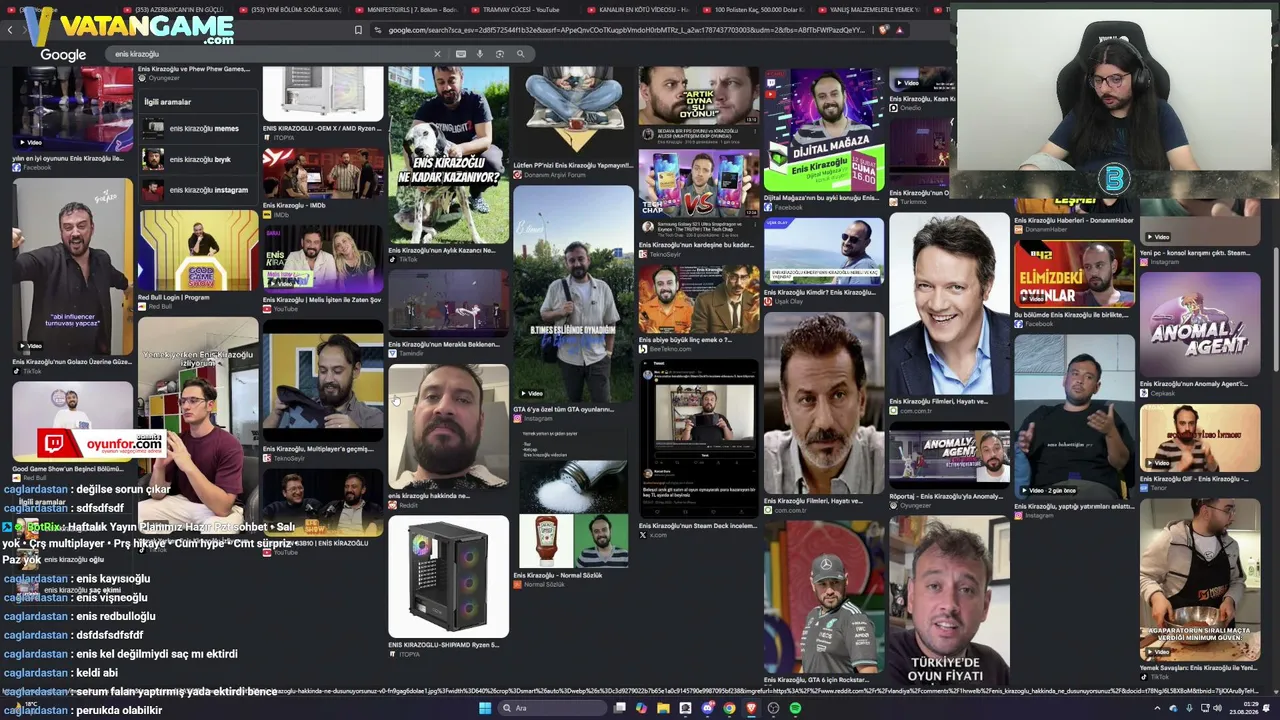Open the Windows Start menu
Viewport: 1280px width, 720px height.
(x=485, y=708)
